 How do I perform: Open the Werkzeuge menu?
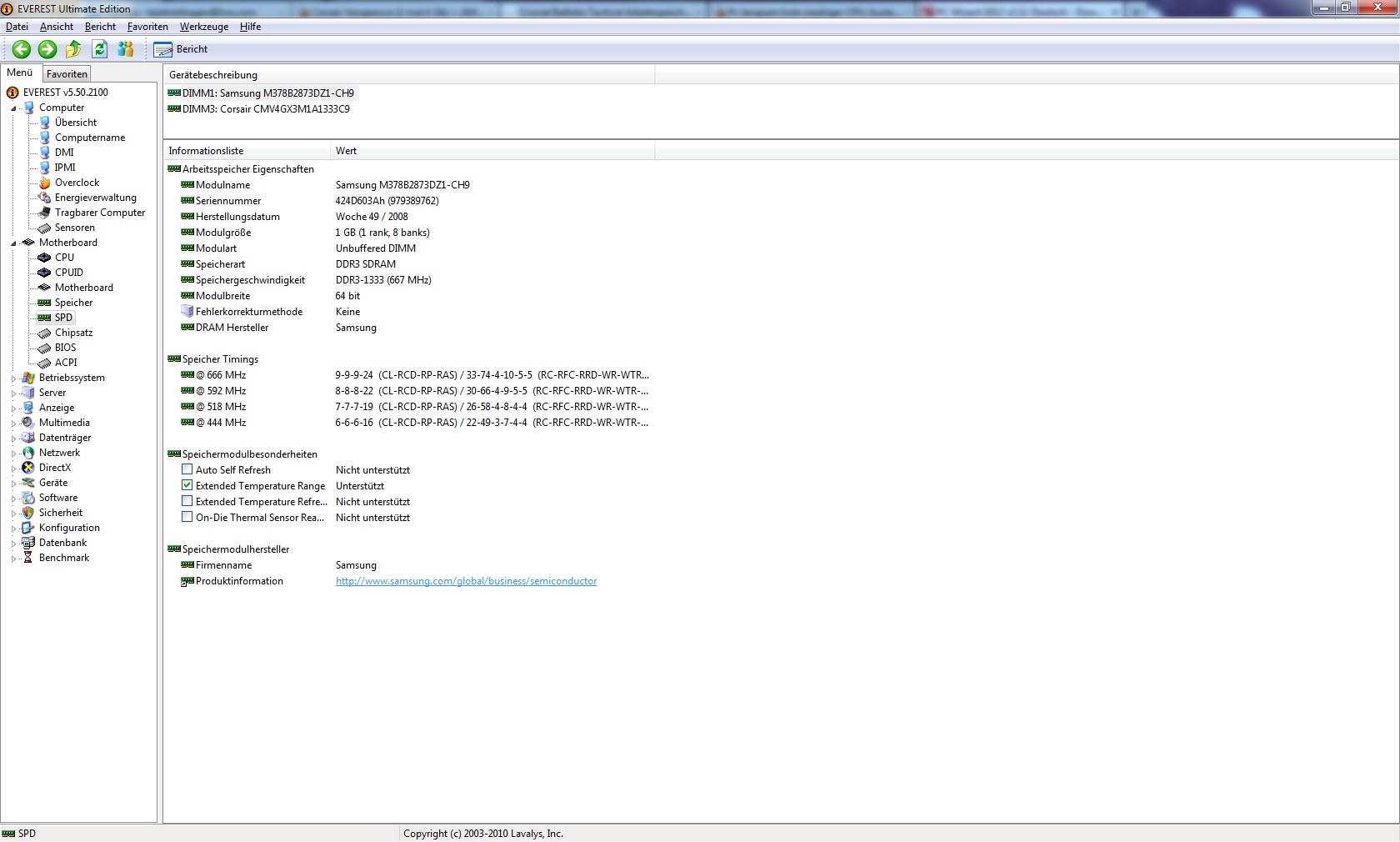(204, 27)
